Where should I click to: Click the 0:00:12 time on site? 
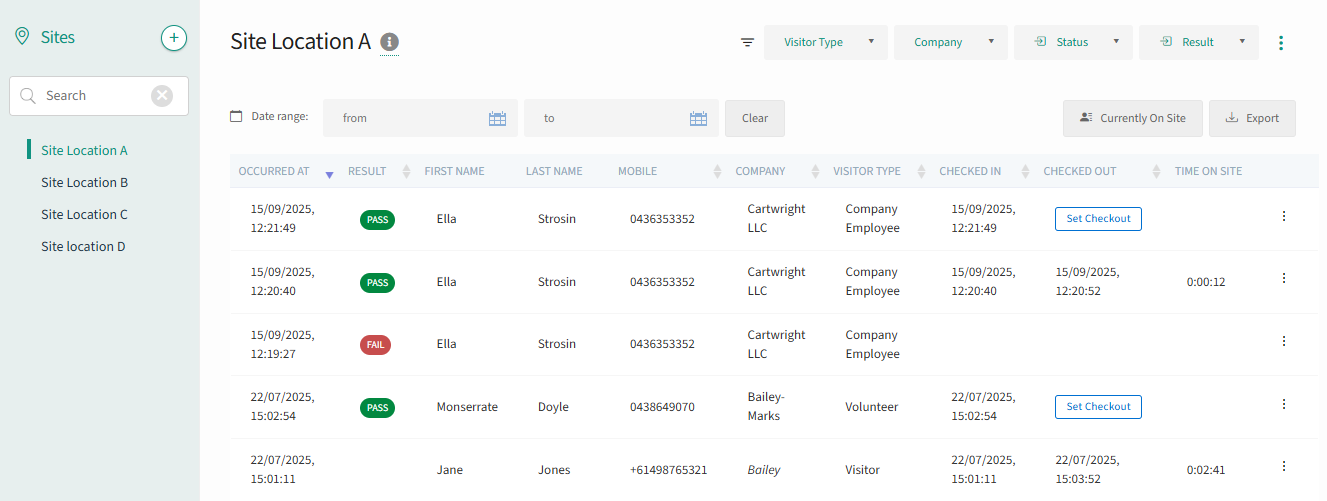coord(1206,282)
